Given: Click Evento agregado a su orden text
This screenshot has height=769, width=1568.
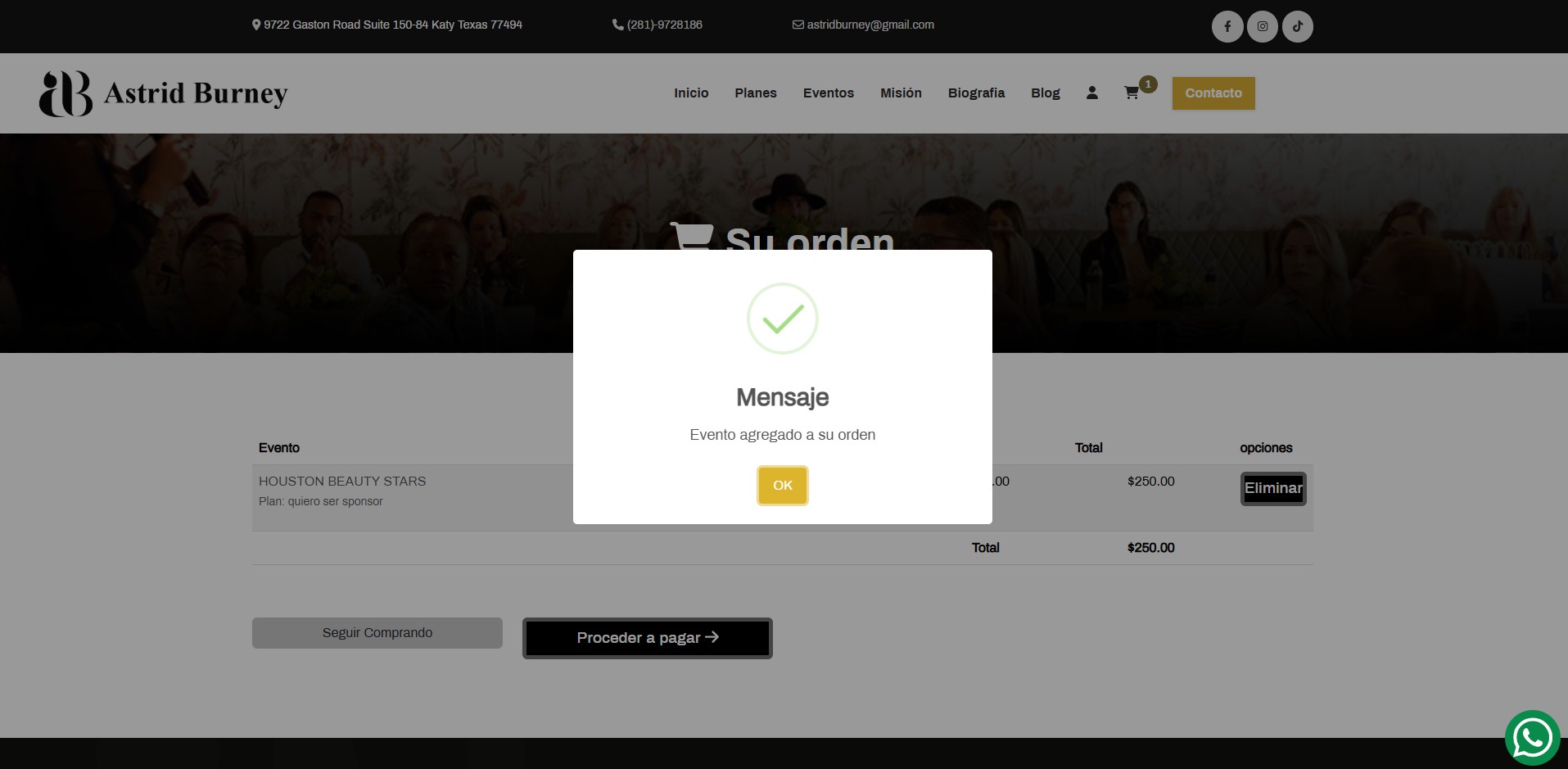Looking at the screenshot, I should pyautogui.click(x=782, y=435).
